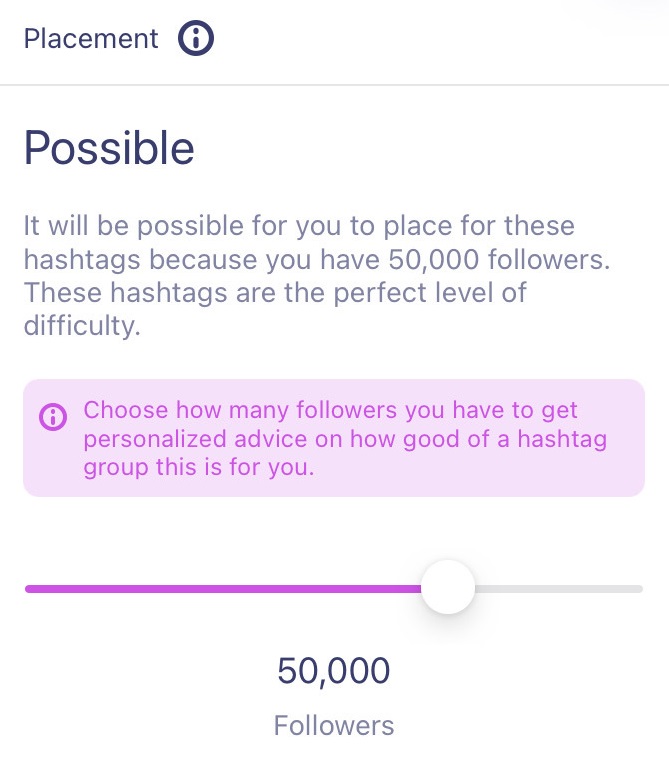
Task: Click the purple filled part of slider
Action: [x=220, y=589]
